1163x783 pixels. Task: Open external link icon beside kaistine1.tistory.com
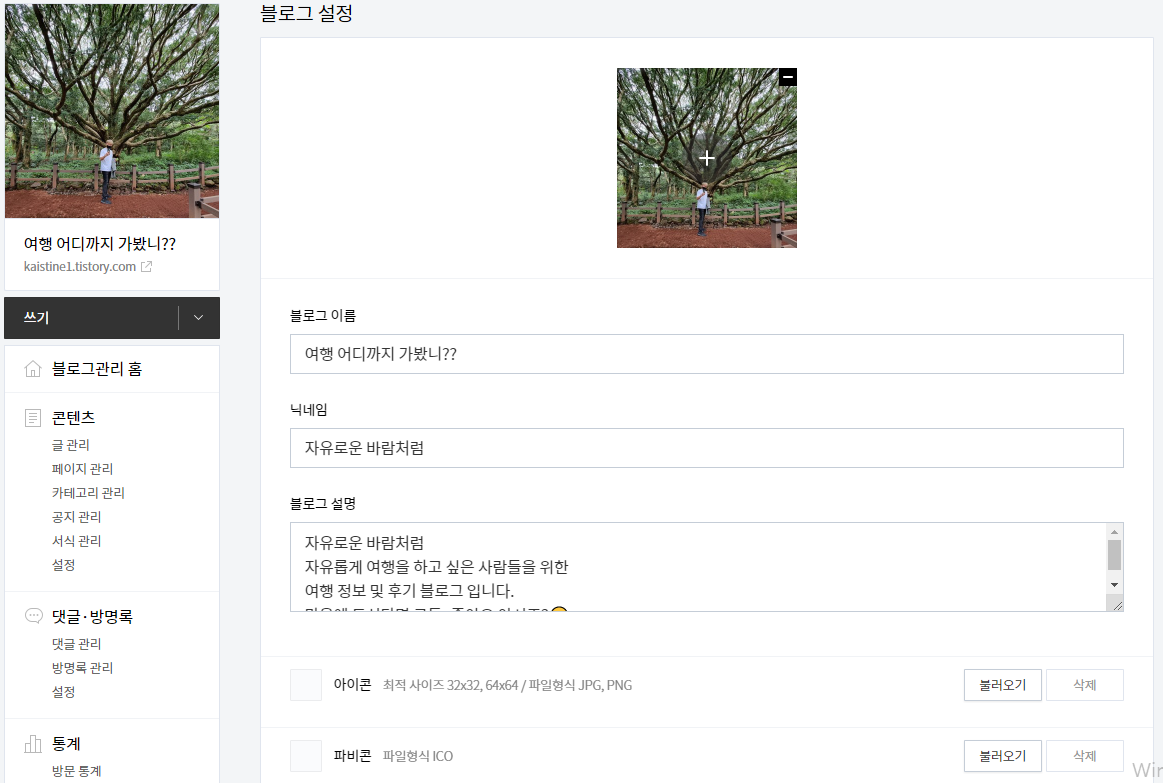(x=147, y=267)
